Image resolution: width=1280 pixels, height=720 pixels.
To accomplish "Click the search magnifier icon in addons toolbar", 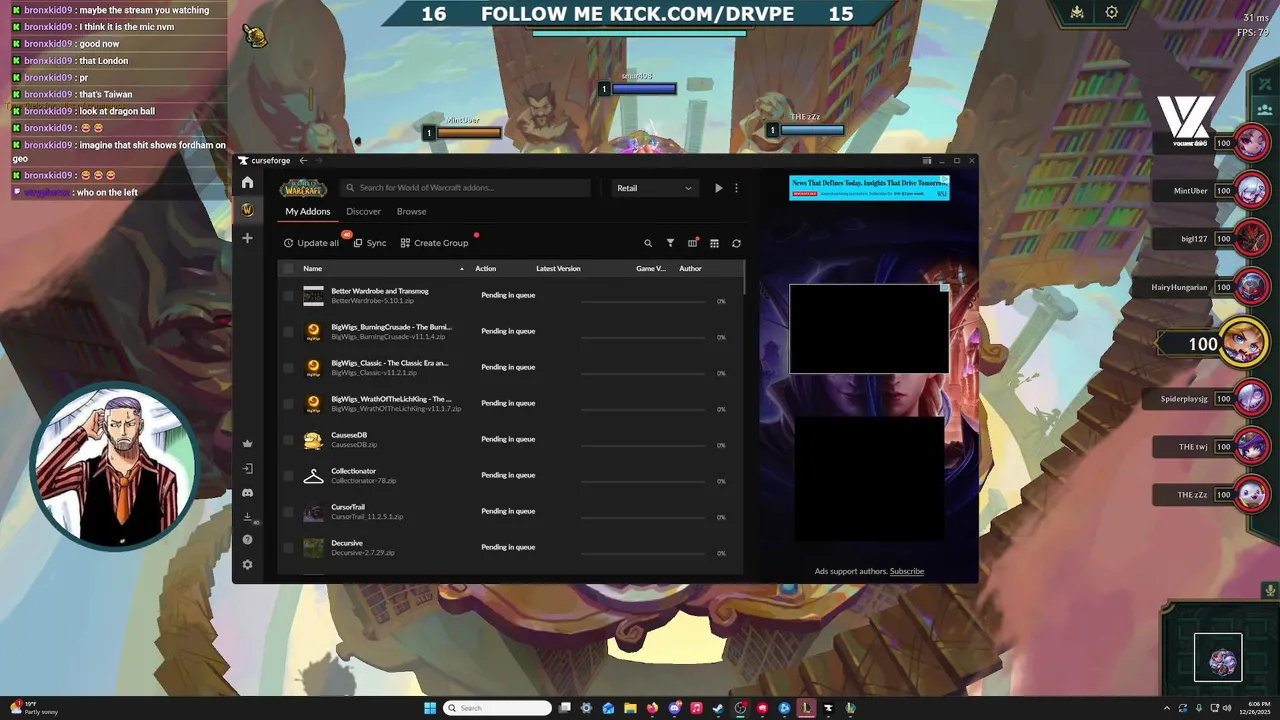I will [648, 243].
